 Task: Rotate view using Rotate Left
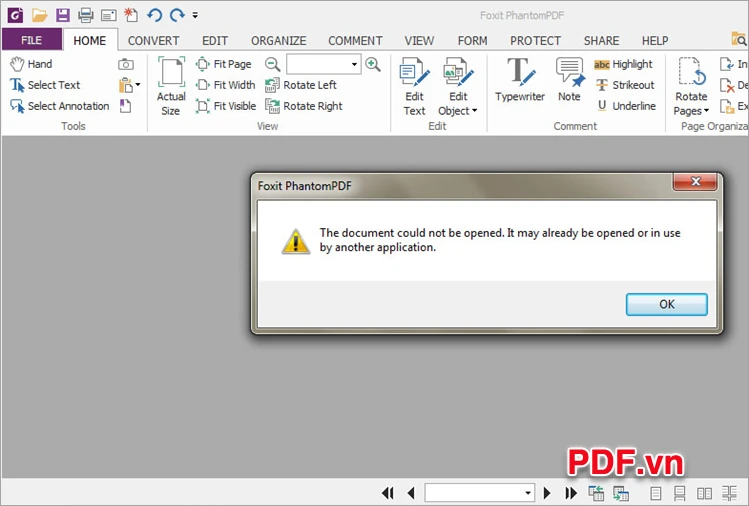point(301,85)
